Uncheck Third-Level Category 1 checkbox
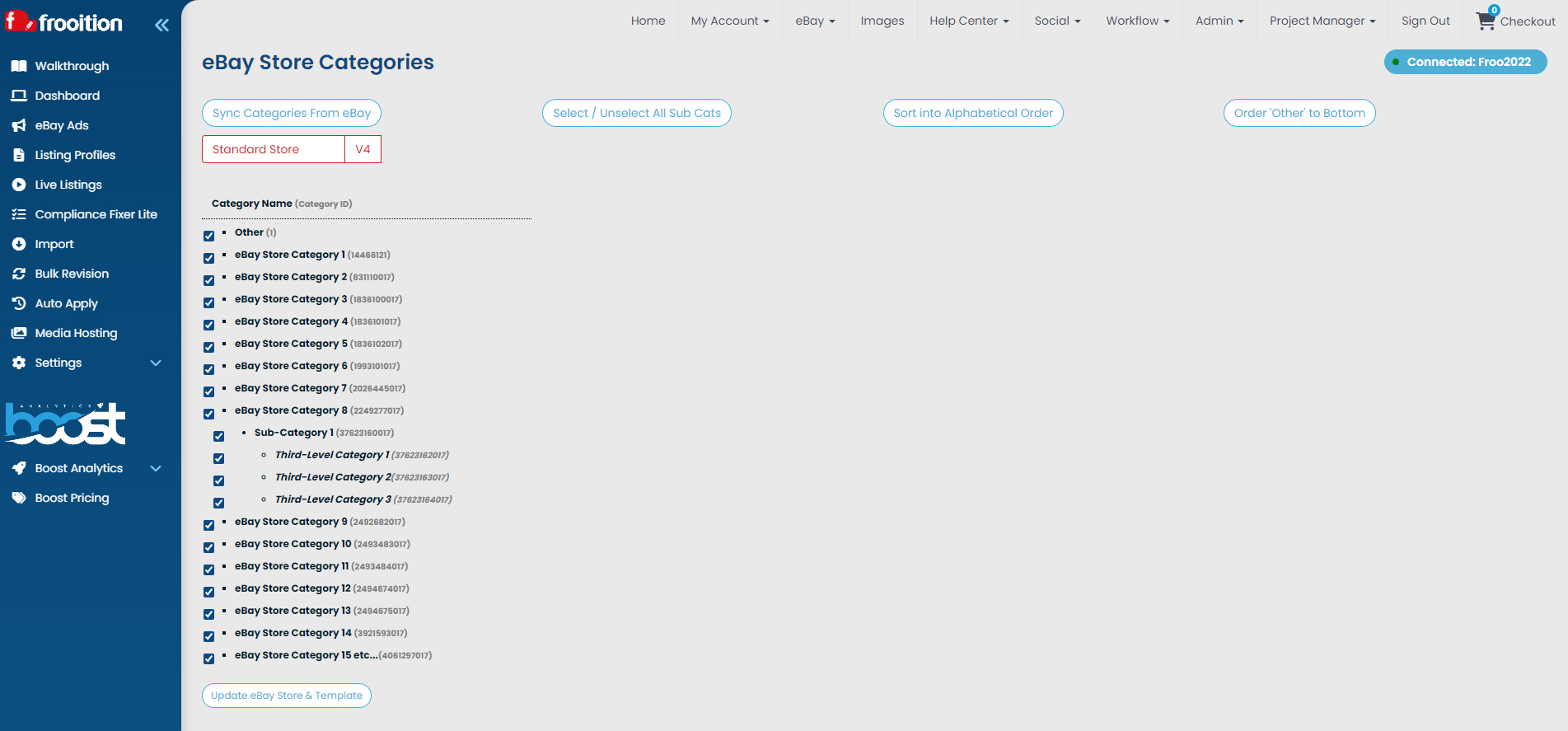Screen dimensions: 1568x731 pos(218,458)
